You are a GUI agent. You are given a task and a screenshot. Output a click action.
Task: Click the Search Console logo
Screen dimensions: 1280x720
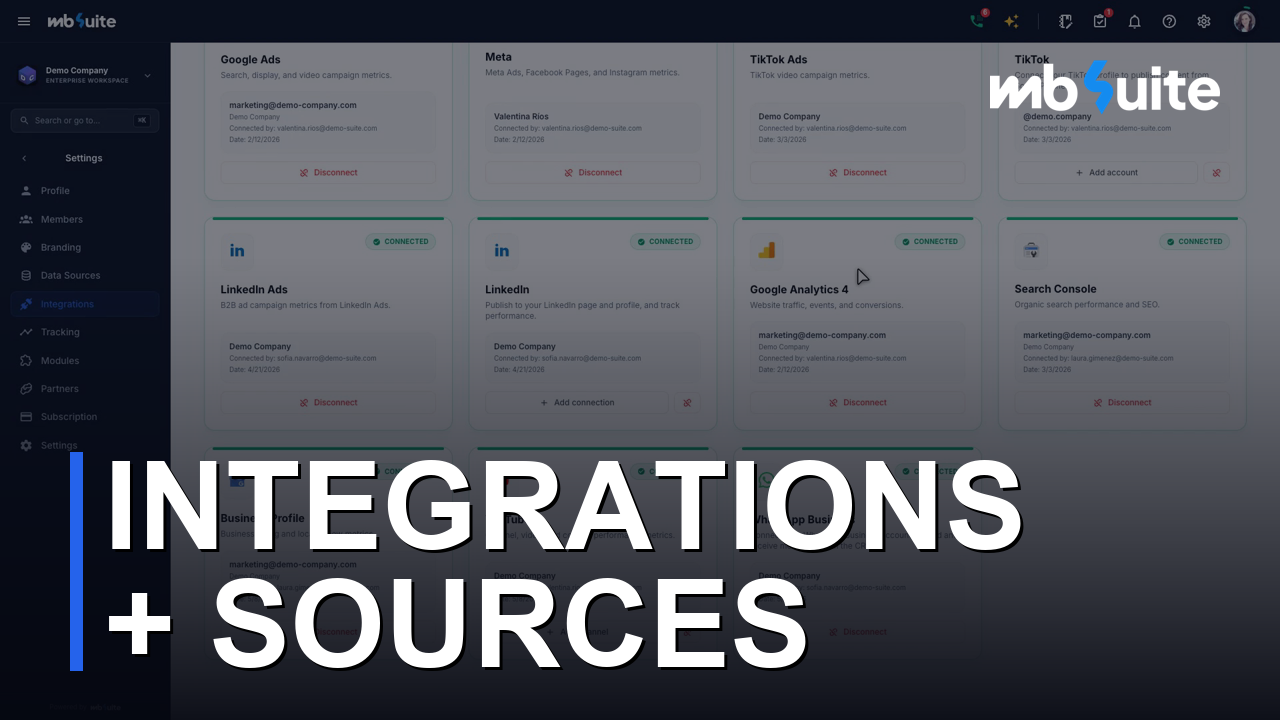(x=1031, y=250)
